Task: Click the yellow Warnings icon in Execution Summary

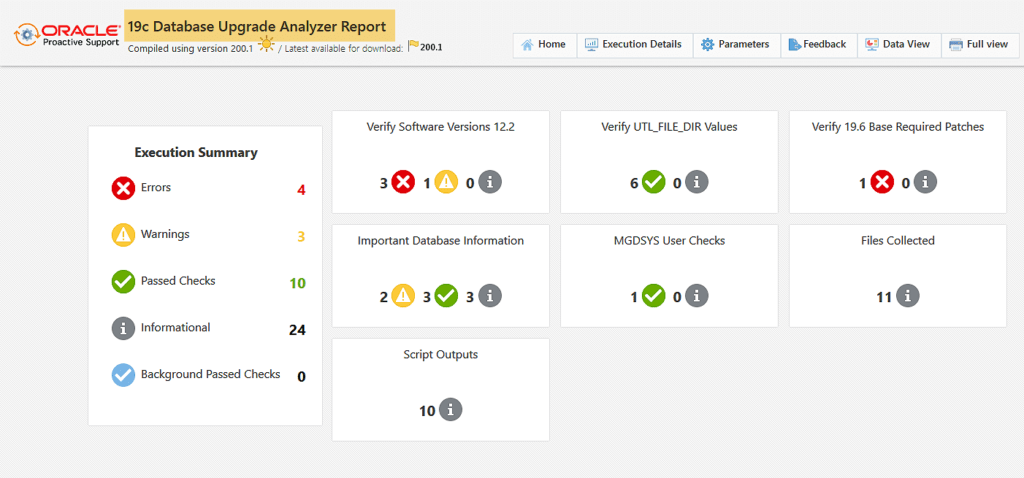Action: (x=123, y=235)
